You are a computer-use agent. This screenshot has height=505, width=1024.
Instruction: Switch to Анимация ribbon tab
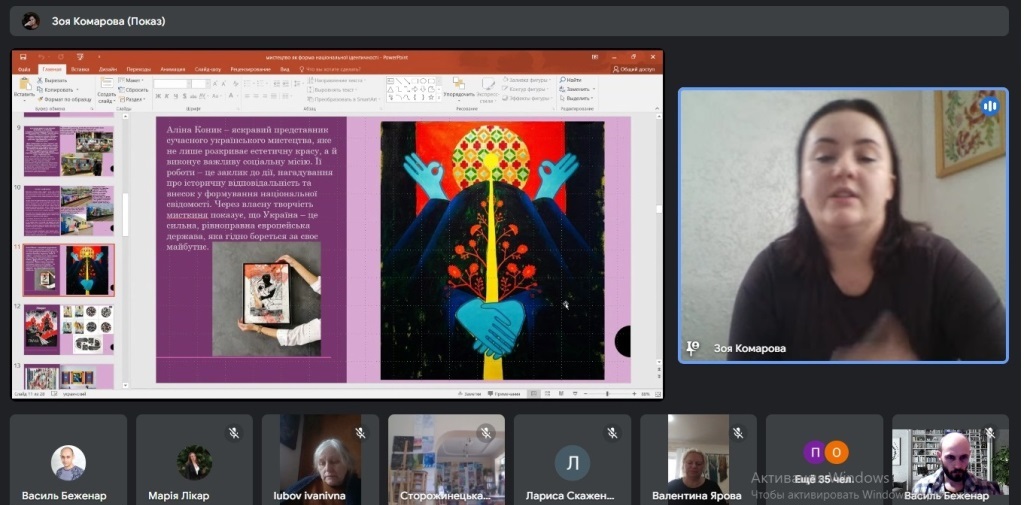pyautogui.click(x=172, y=69)
